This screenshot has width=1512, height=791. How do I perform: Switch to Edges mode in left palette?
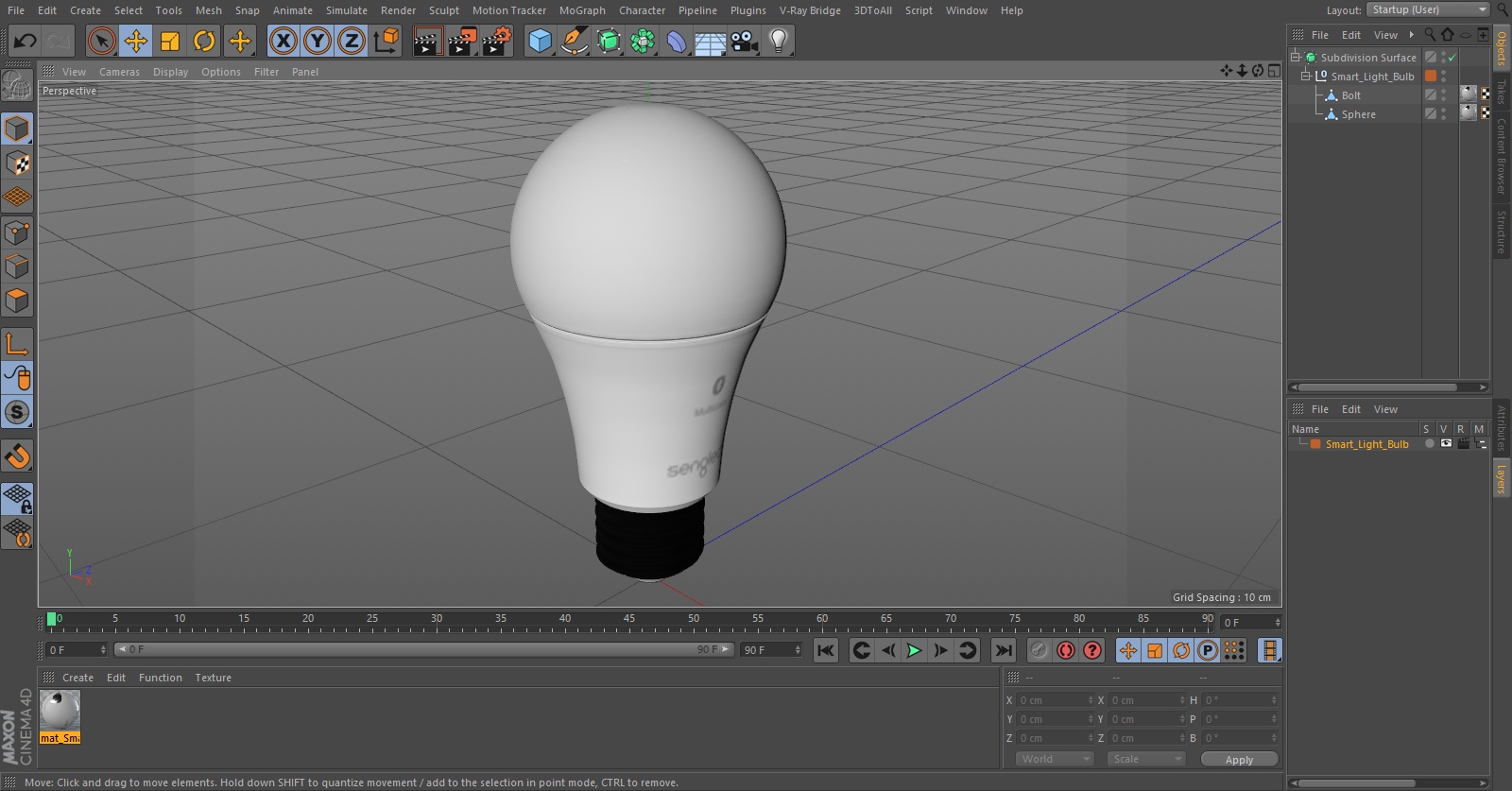point(17,266)
